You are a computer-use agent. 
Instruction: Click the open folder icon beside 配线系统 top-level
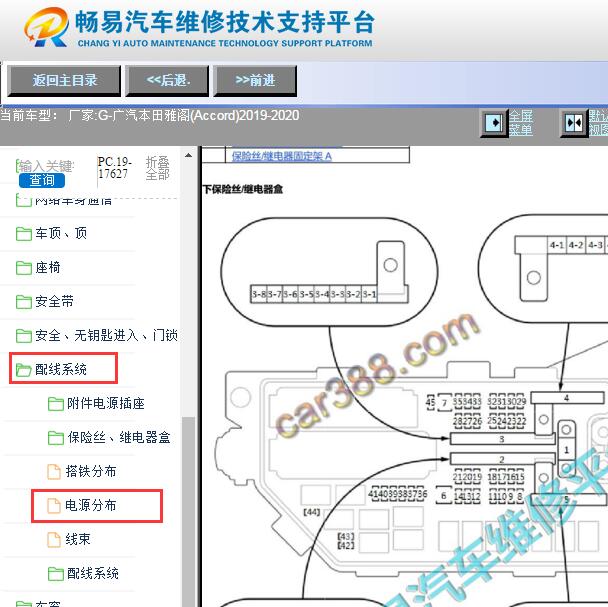[24, 370]
